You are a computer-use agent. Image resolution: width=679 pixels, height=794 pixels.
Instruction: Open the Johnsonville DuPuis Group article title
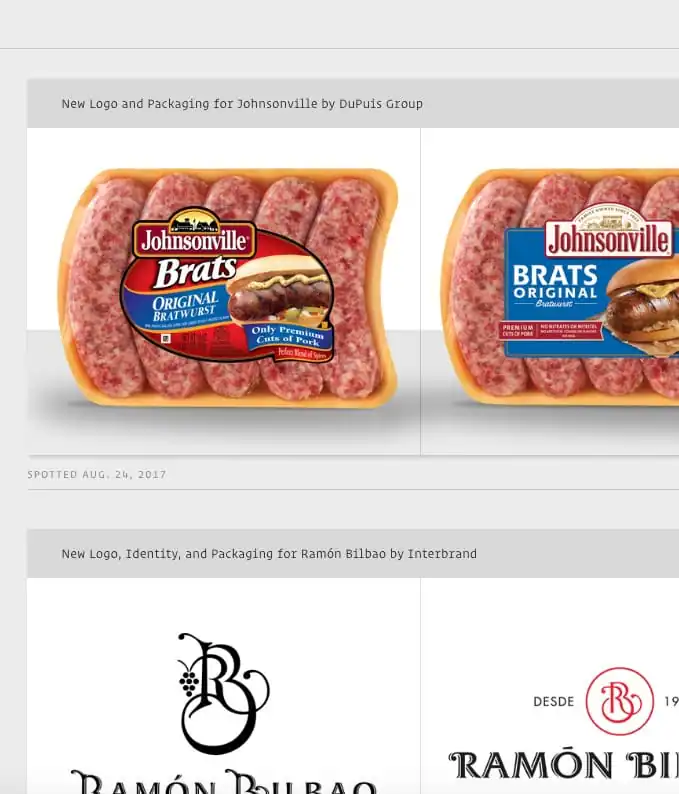pyautogui.click(x=242, y=104)
